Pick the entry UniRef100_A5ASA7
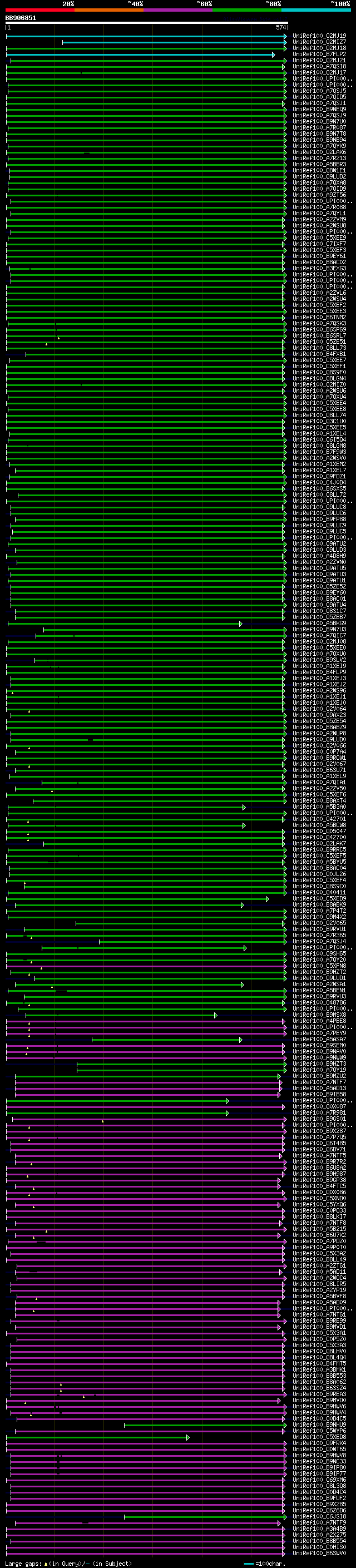356x1568 pixels. point(319,1038)
